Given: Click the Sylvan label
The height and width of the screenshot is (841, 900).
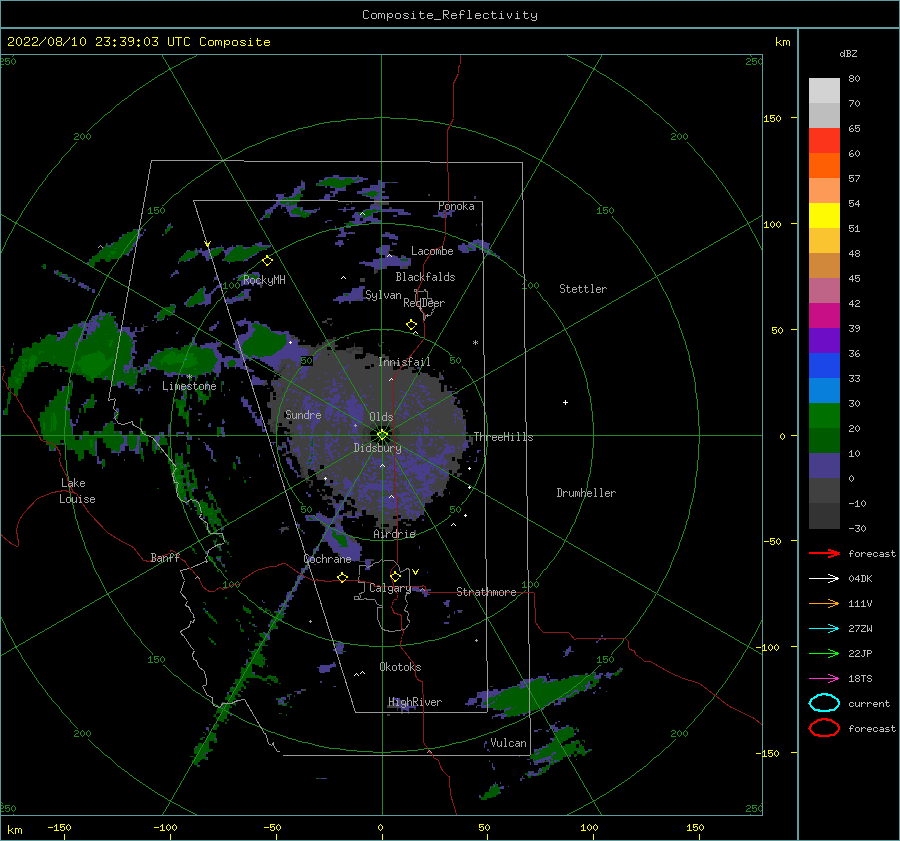Looking at the screenshot, I should tap(383, 295).
